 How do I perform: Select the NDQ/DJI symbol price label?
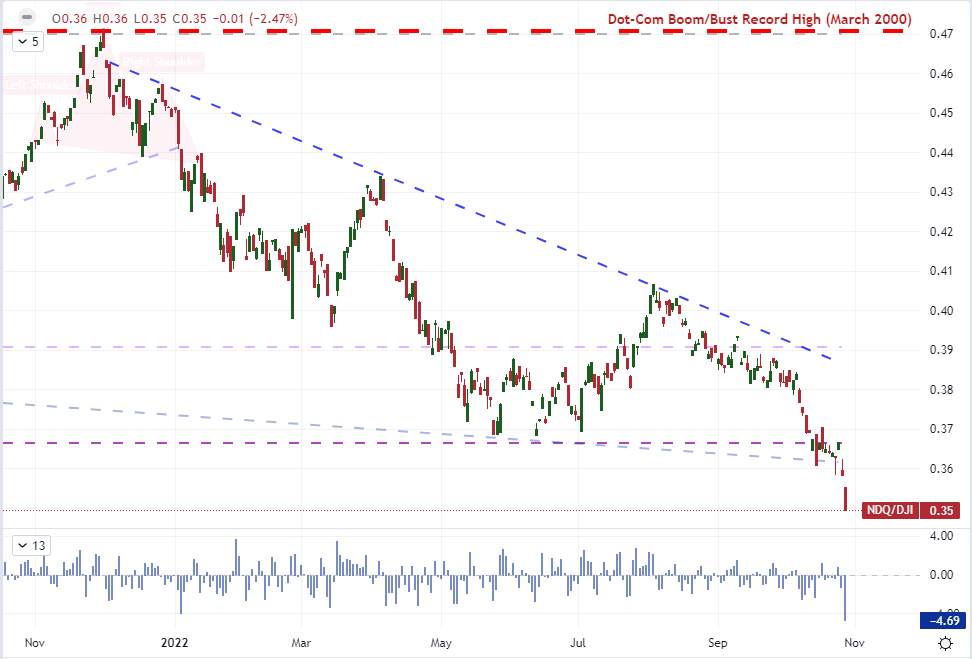pos(890,510)
